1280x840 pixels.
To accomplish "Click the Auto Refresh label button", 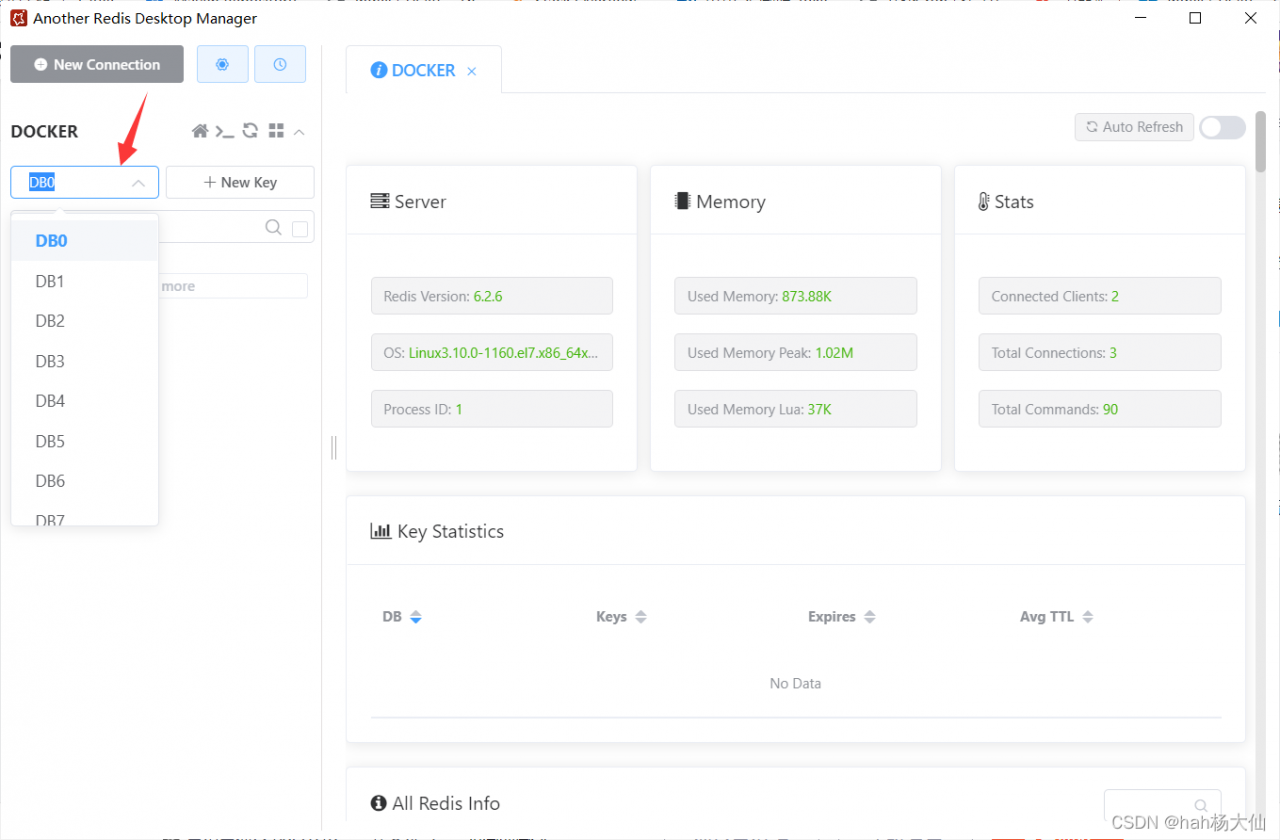I will [x=1135, y=127].
